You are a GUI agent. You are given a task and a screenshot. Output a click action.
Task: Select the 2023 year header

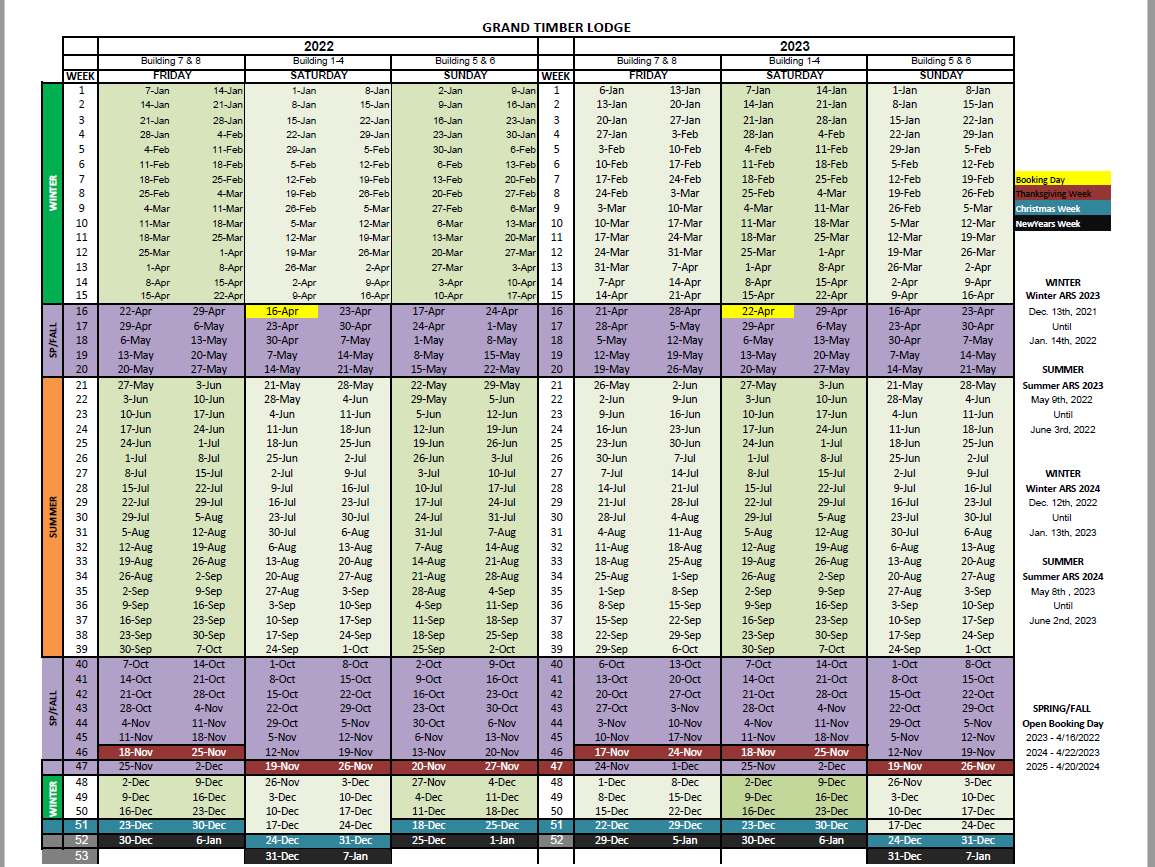point(794,46)
